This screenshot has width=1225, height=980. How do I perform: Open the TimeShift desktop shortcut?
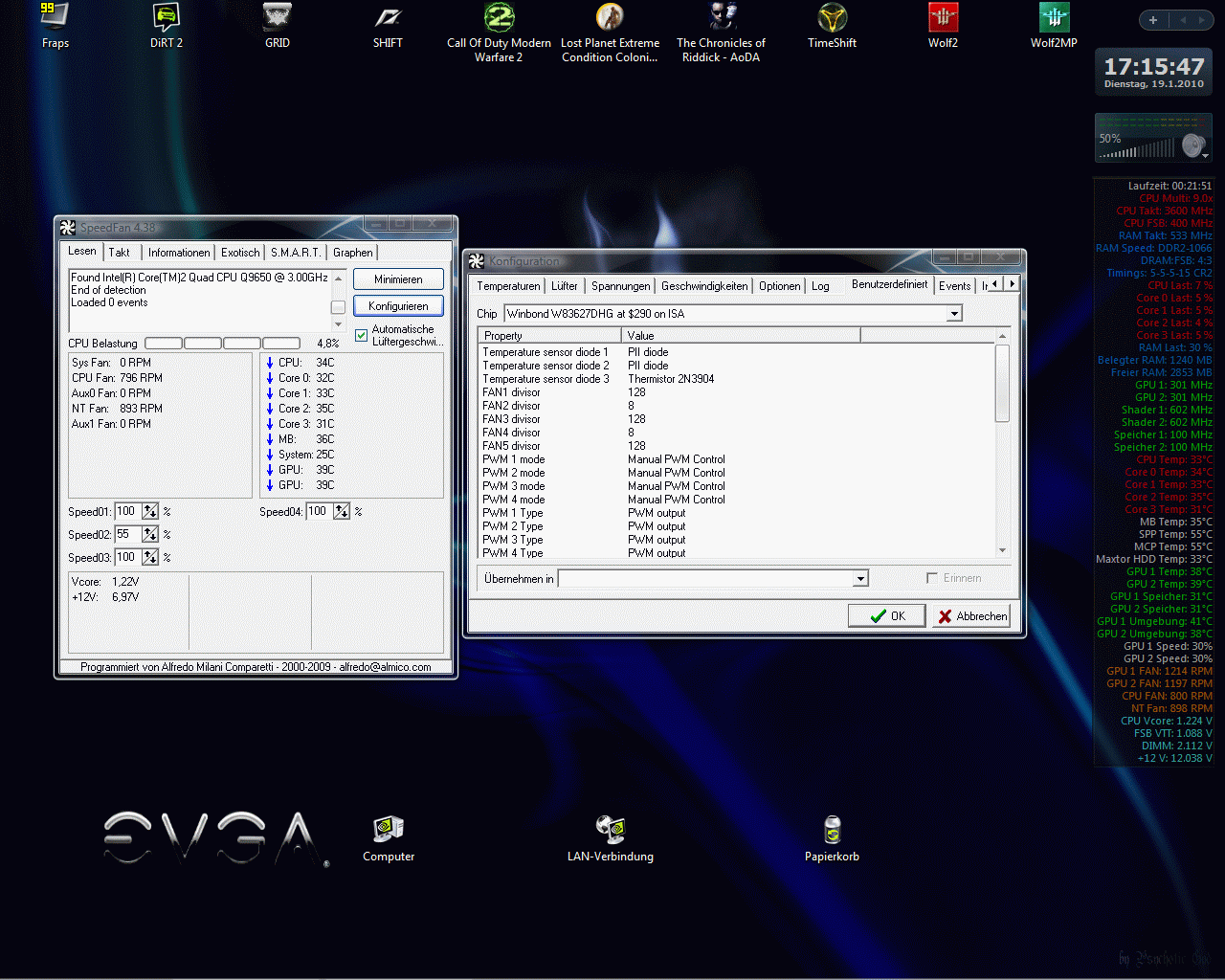click(832, 25)
